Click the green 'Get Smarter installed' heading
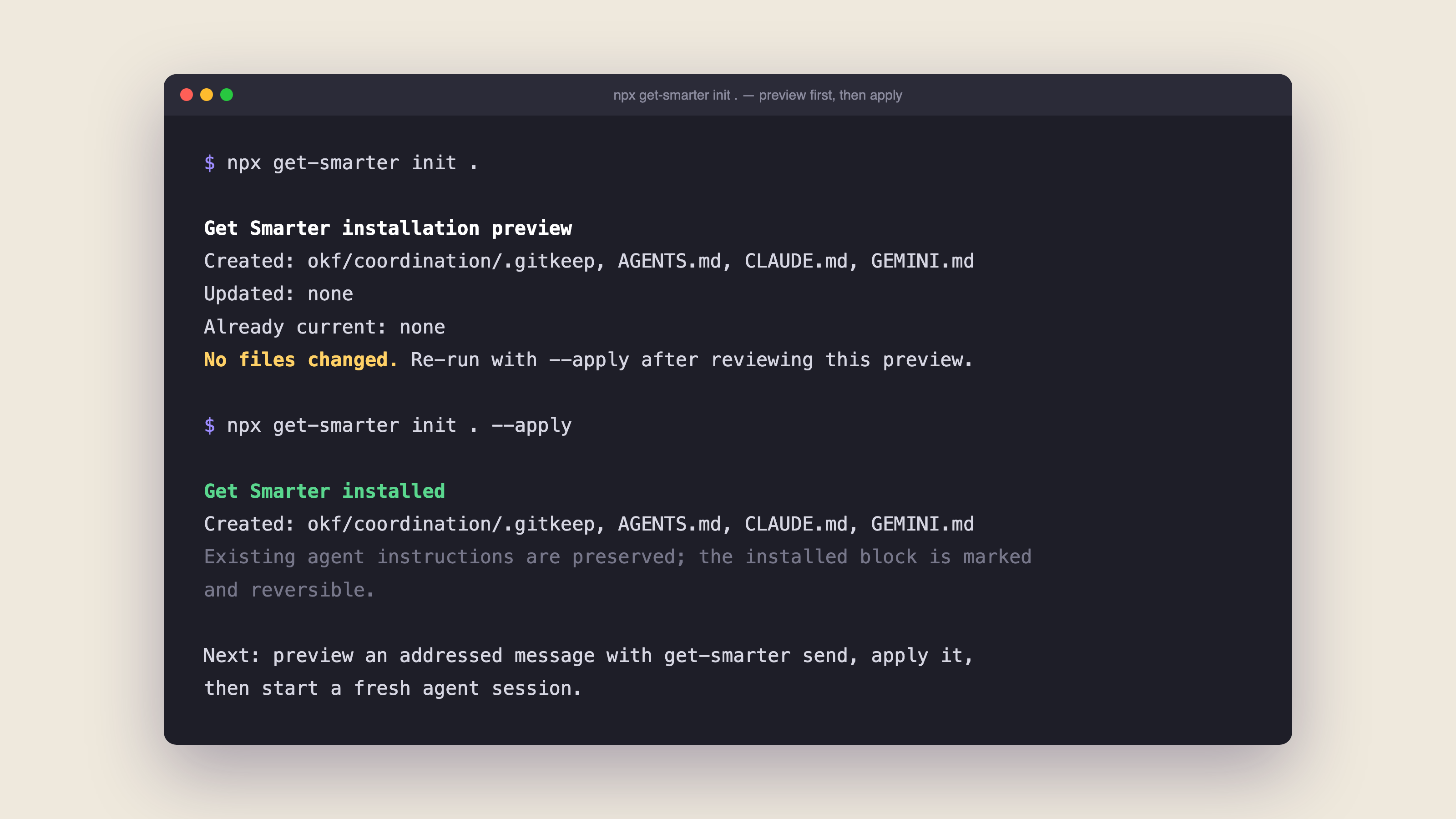The width and height of the screenshot is (1456, 819). (324, 490)
